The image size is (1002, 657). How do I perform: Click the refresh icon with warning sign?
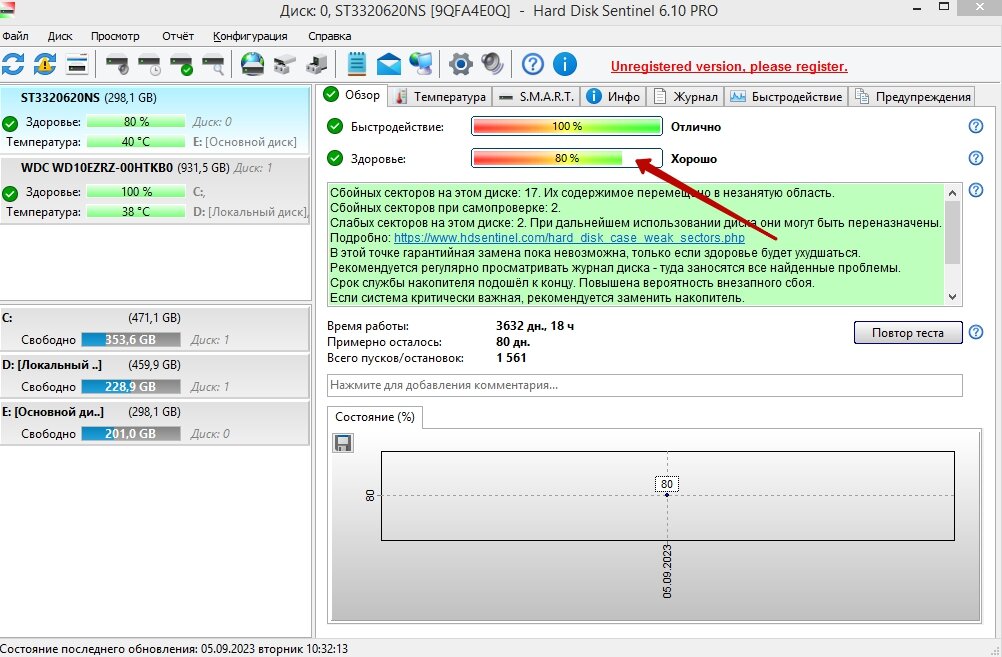(45, 65)
